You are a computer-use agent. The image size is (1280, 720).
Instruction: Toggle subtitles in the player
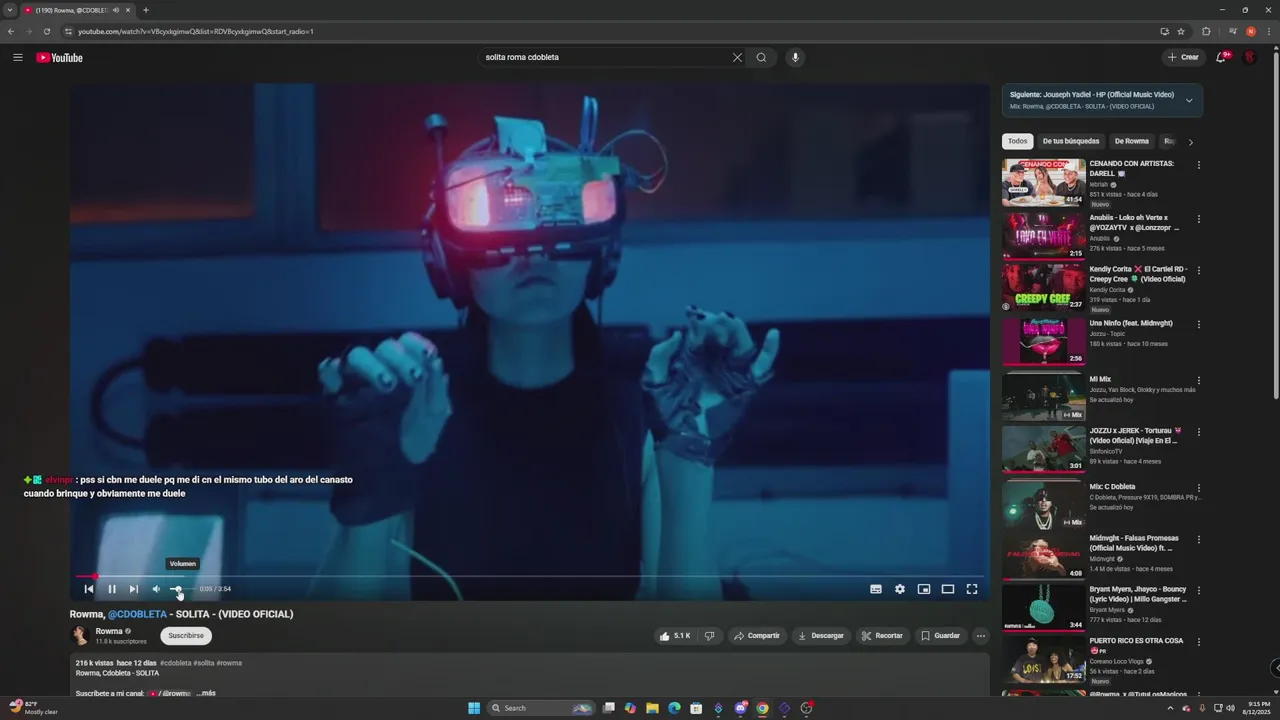[876, 589]
